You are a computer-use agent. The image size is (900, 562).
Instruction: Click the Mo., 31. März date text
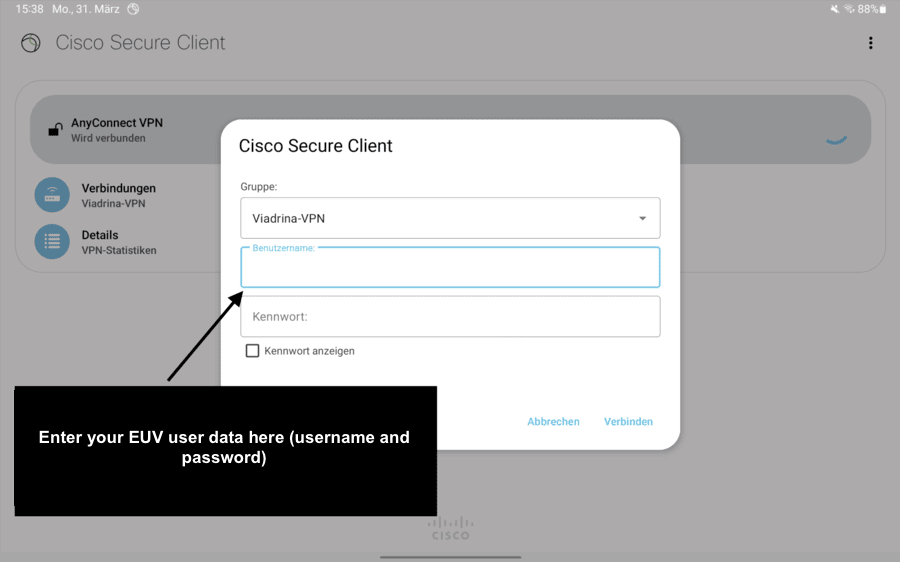pos(86,9)
